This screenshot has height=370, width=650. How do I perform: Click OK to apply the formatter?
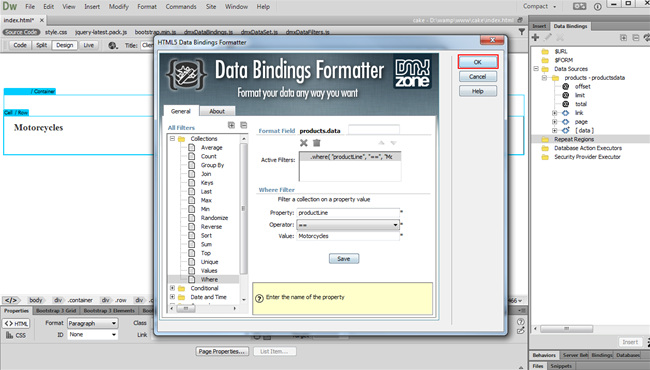478,62
